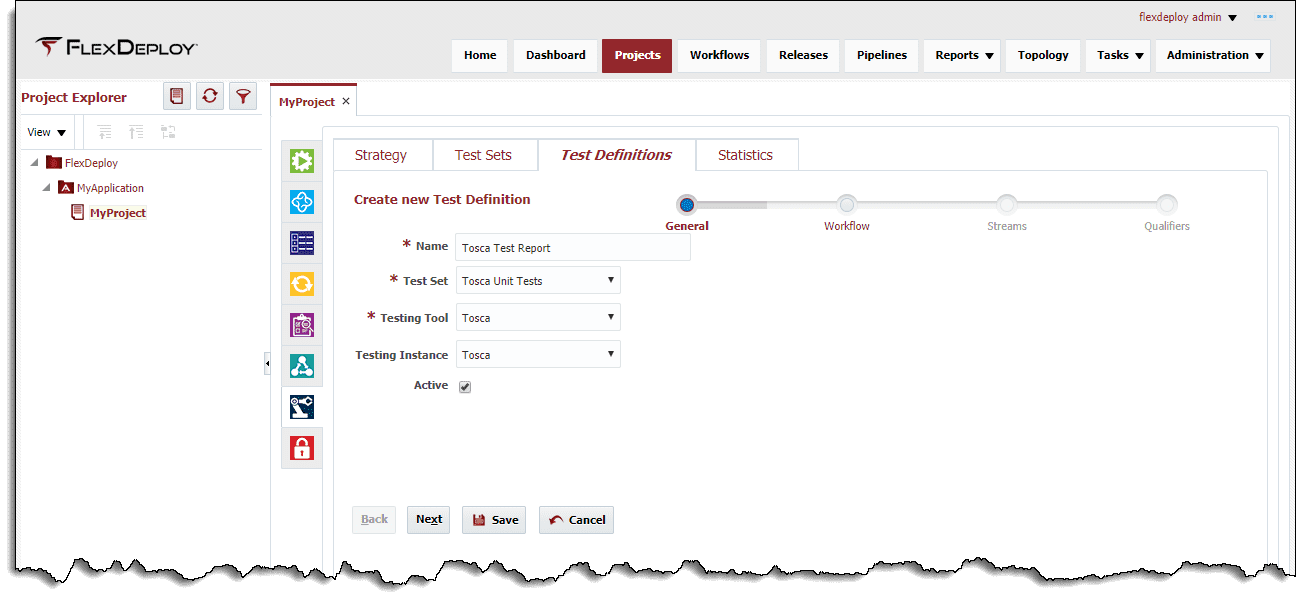Collapse the MyApplication tree node
Image resolution: width=1296 pixels, height=603 pixels.
[47, 187]
